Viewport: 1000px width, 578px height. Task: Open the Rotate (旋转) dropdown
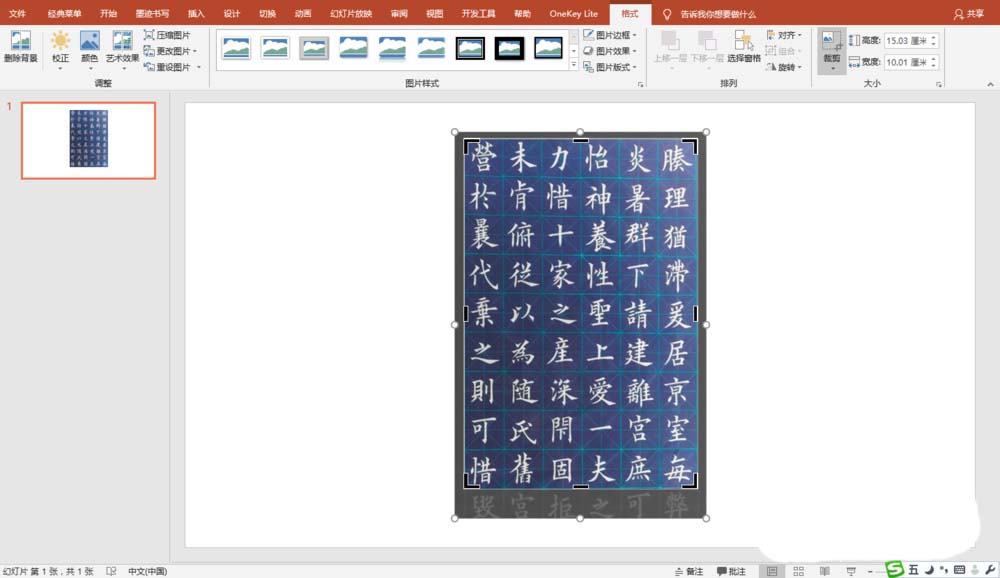(x=784, y=67)
